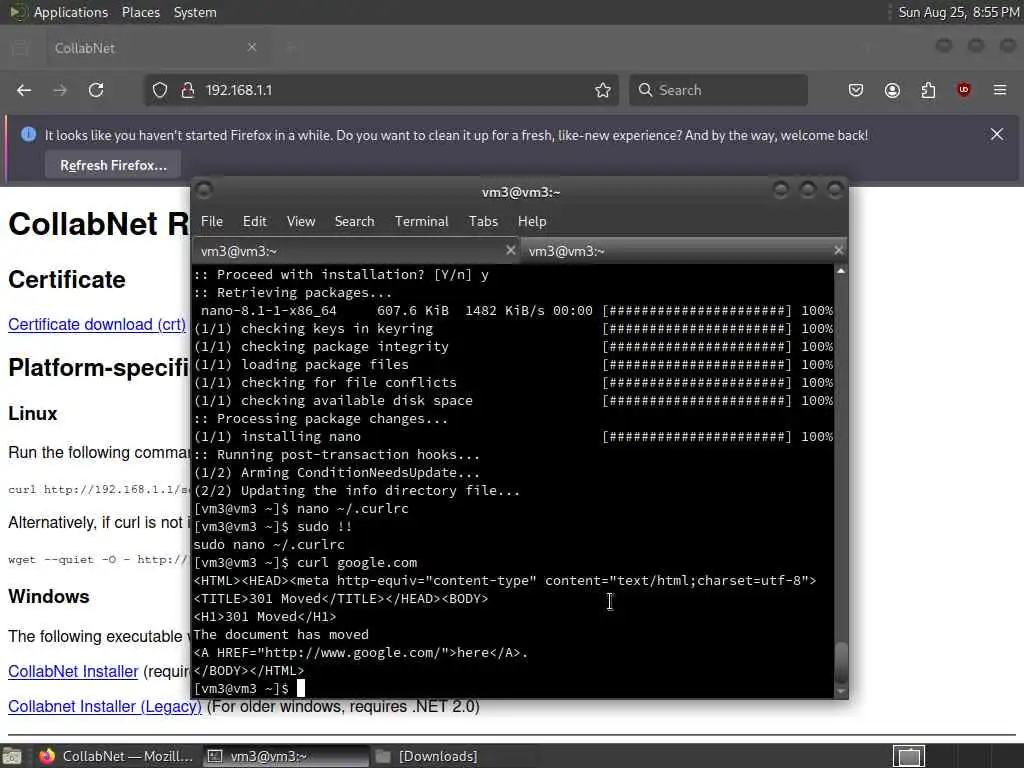This screenshot has height=768, width=1024.
Task: Open the terminal Help menu
Action: [x=532, y=221]
